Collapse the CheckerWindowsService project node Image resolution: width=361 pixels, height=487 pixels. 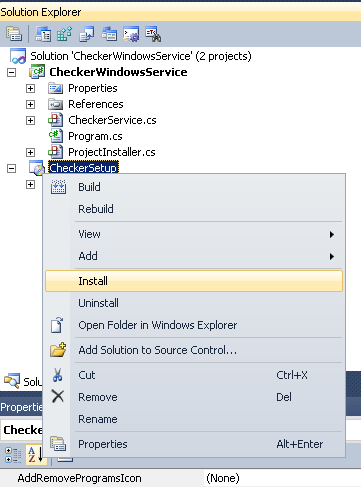coord(11,72)
